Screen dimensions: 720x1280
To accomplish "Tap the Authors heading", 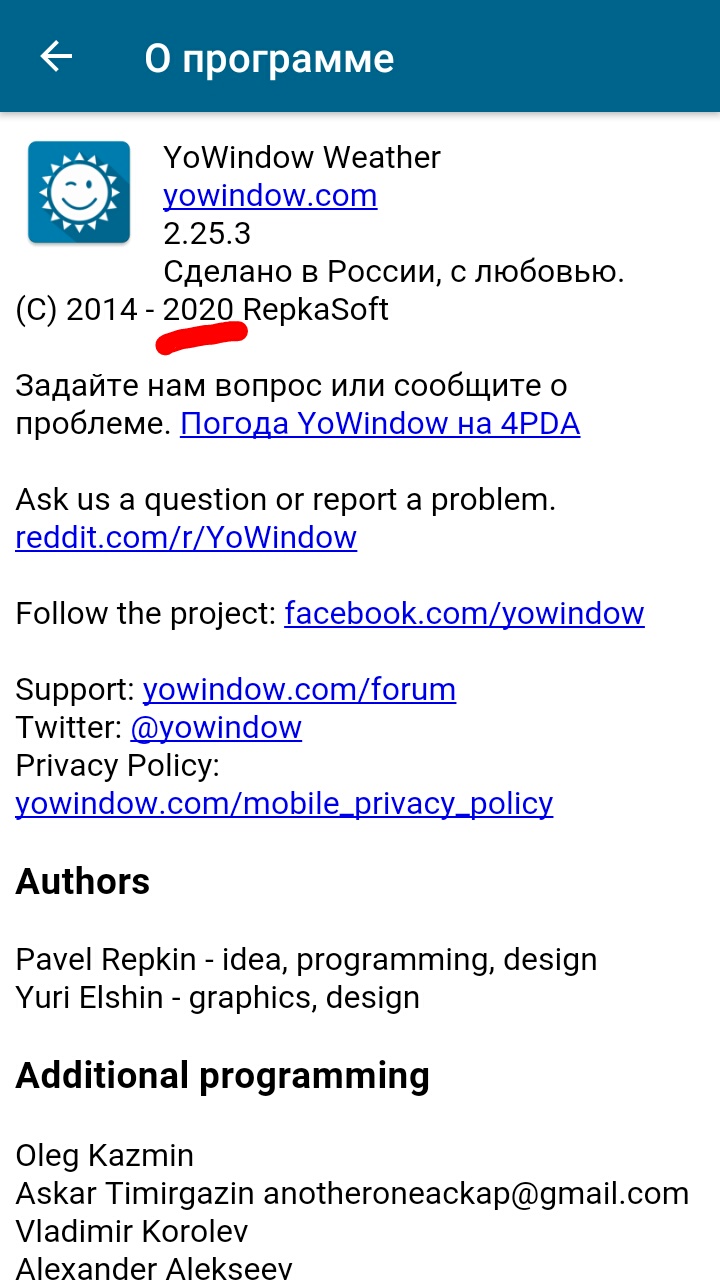I will pyautogui.click(x=83, y=882).
